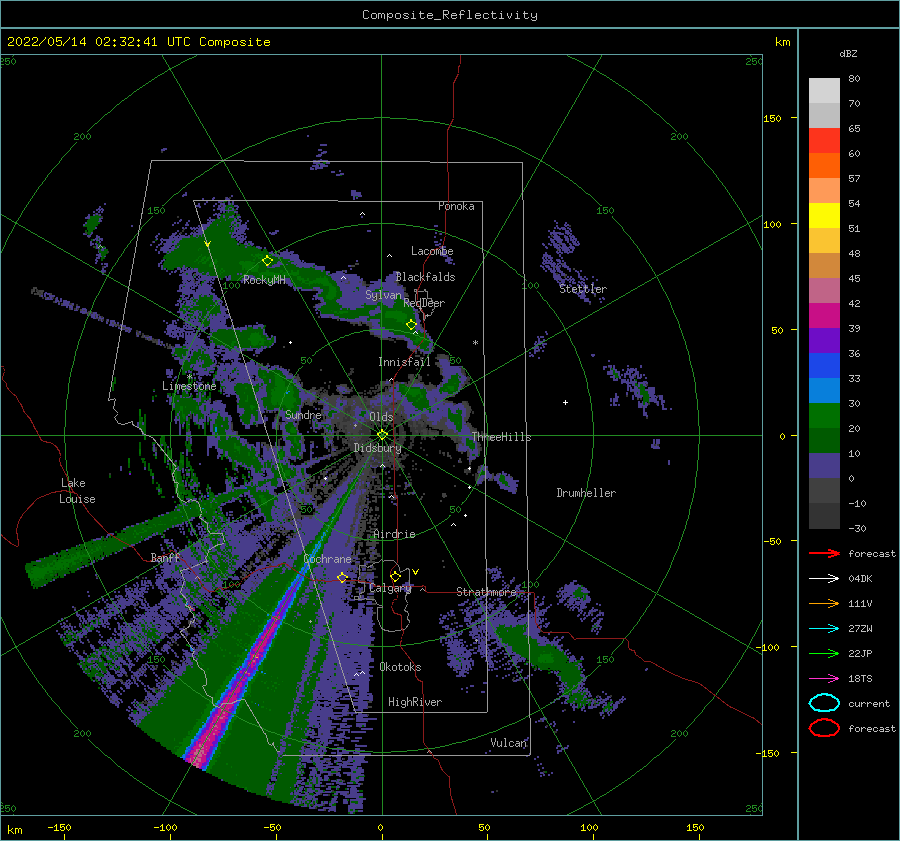Click the Lake Louise label
Image resolution: width=900 pixels, height=841 pixels.
(77, 491)
